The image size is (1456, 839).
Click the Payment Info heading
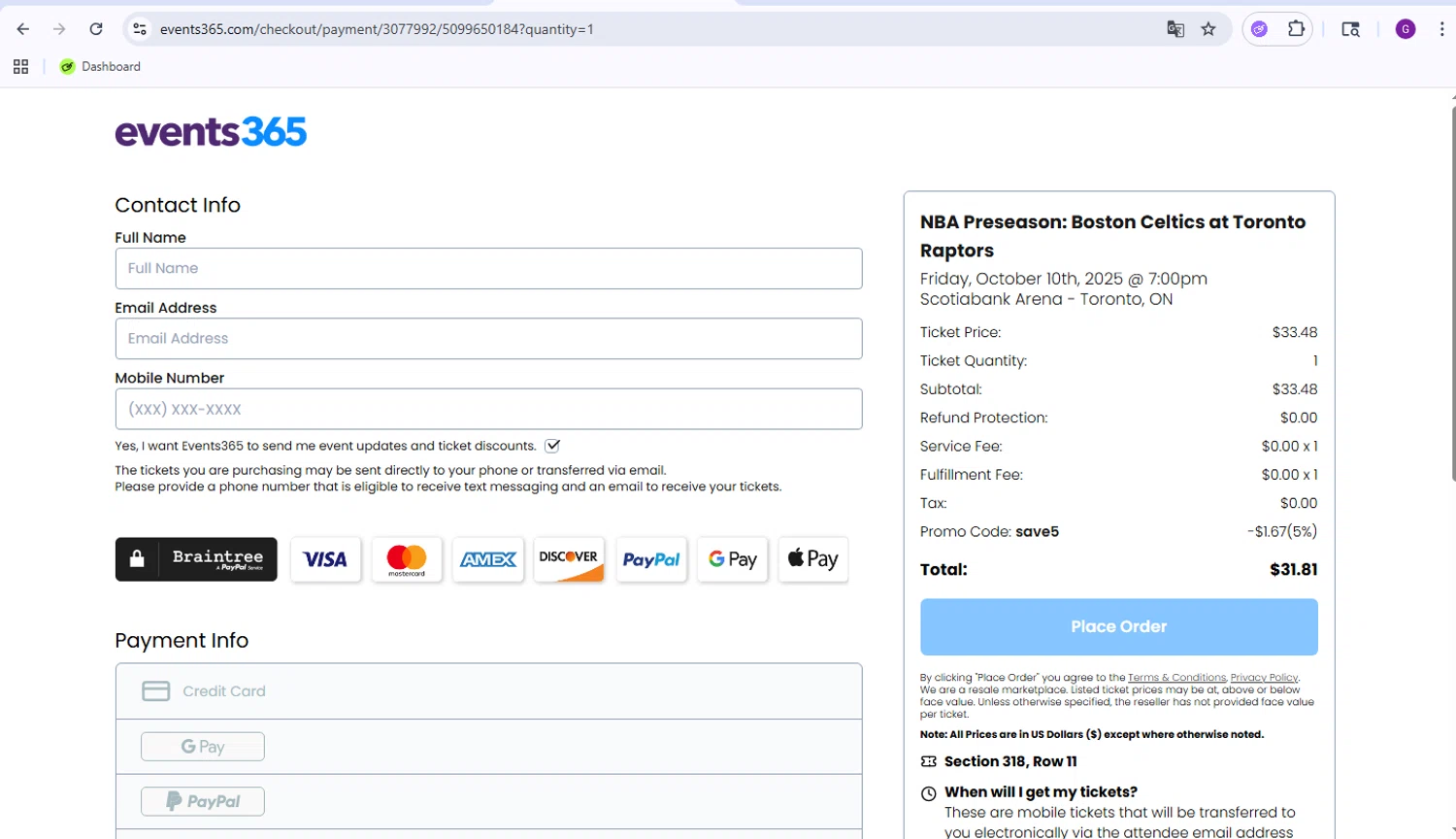point(182,641)
